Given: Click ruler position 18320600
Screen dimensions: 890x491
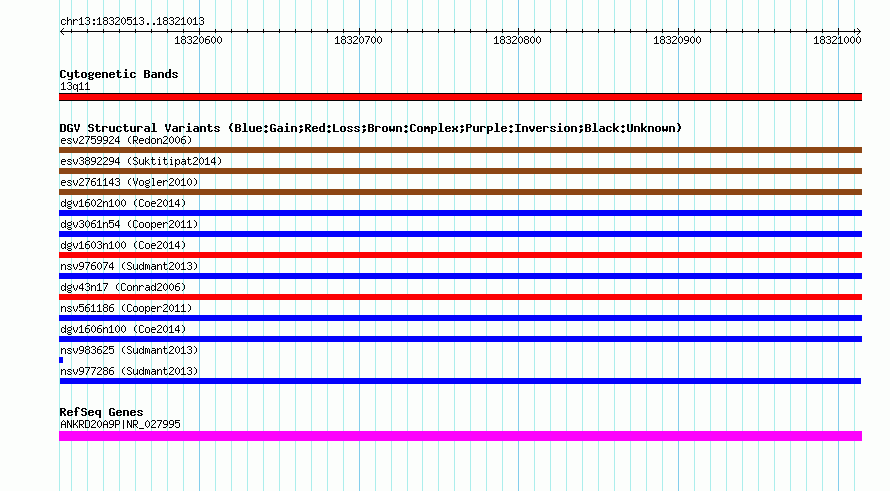Looking at the screenshot, I should [198, 40].
